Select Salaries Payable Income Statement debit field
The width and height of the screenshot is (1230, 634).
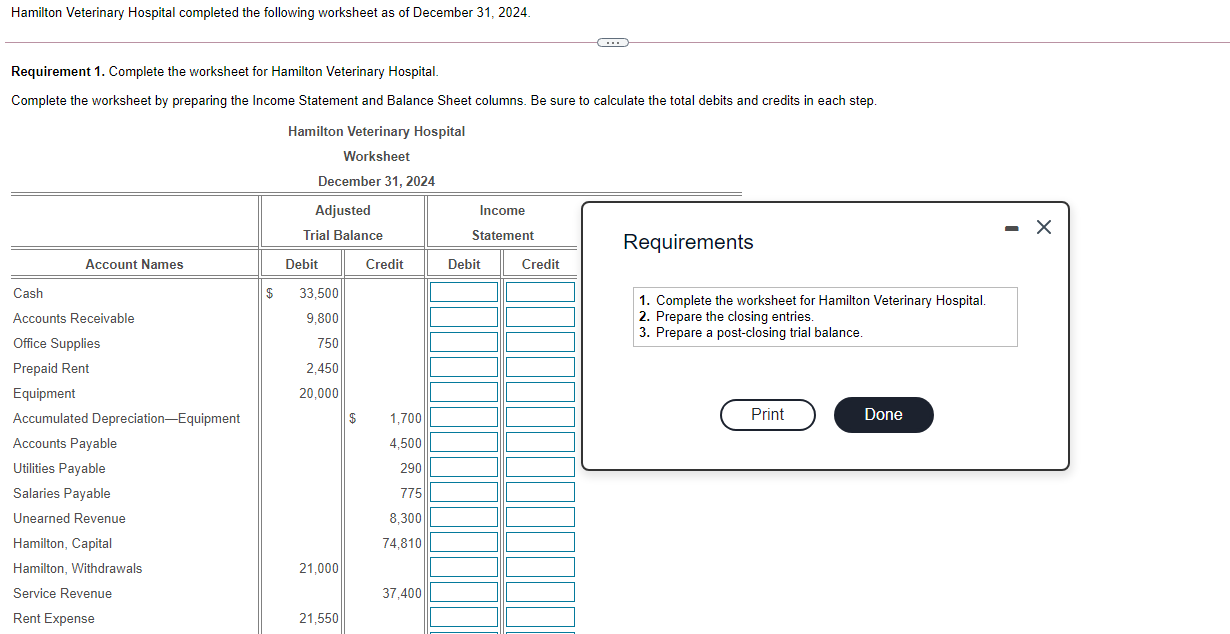click(464, 492)
